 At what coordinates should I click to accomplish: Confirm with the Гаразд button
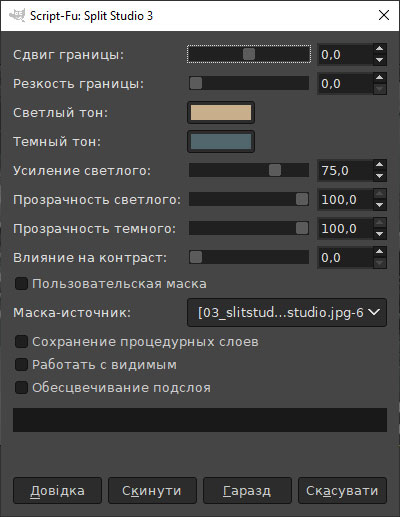point(247,490)
